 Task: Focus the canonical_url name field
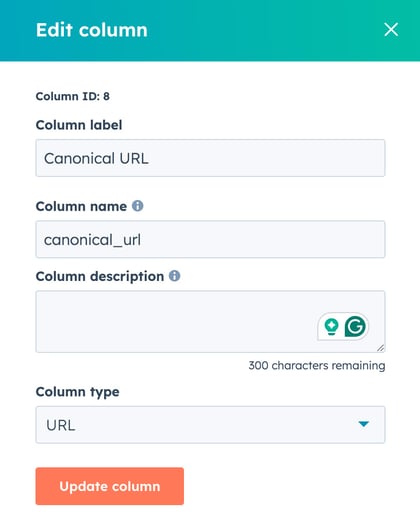click(x=210, y=239)
